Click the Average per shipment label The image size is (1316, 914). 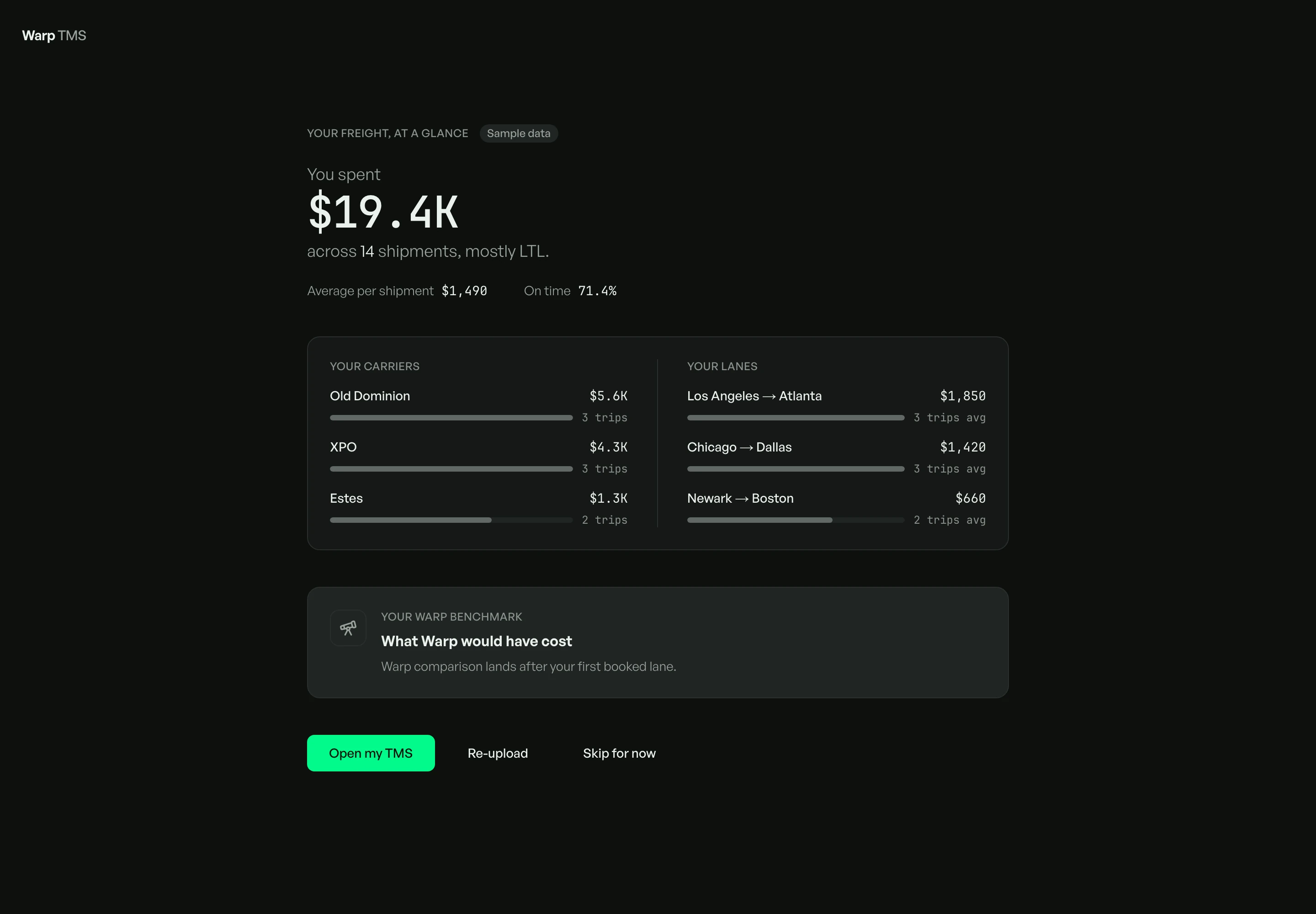pyautogui.click(x=370, y=291)
